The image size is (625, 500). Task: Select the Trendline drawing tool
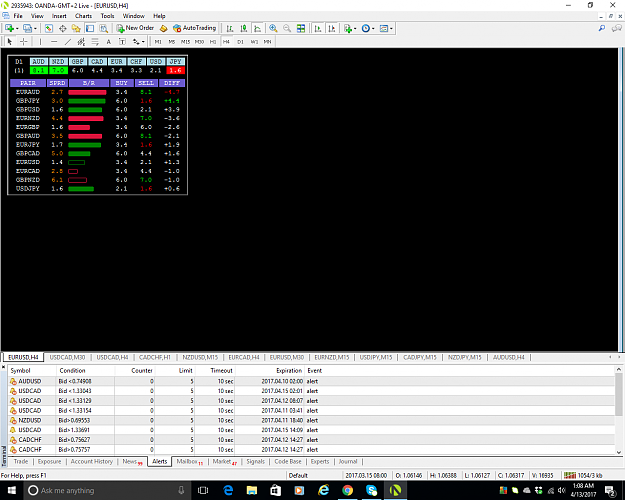[x=68, y=41]
